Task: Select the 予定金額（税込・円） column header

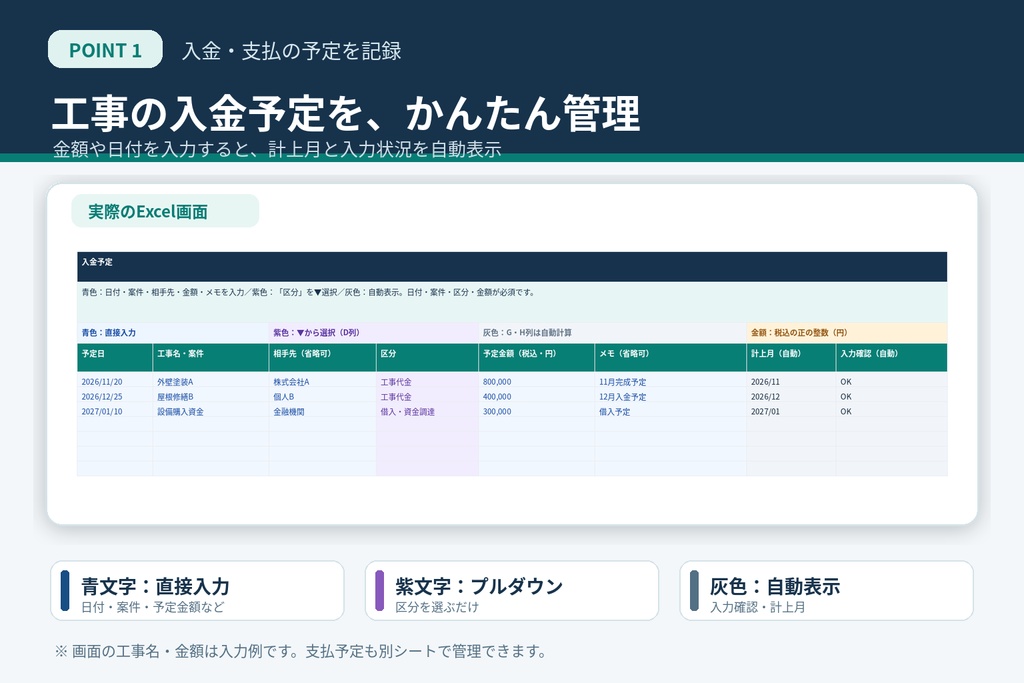Action: pos(537,357)
